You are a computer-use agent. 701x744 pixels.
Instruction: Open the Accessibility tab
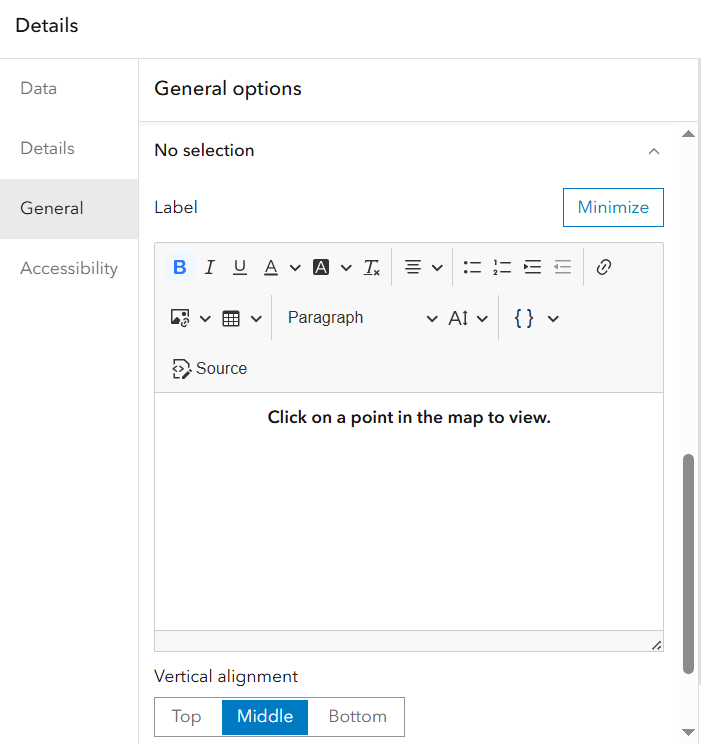[x=69, y=268]
